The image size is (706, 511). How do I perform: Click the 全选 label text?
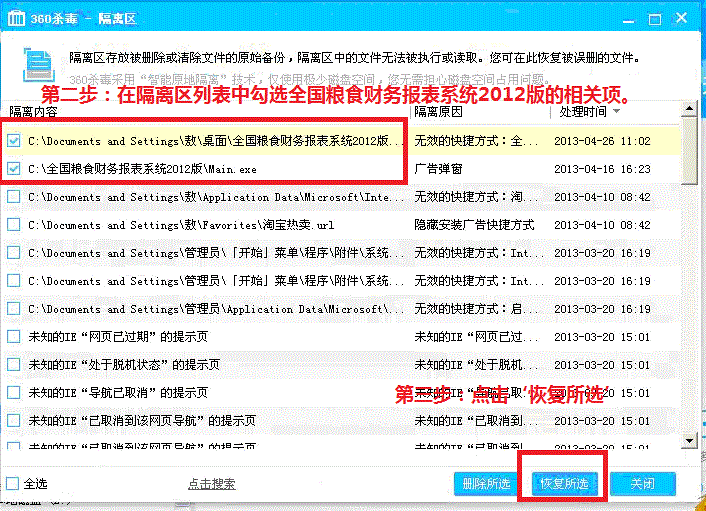pos(35,484)
